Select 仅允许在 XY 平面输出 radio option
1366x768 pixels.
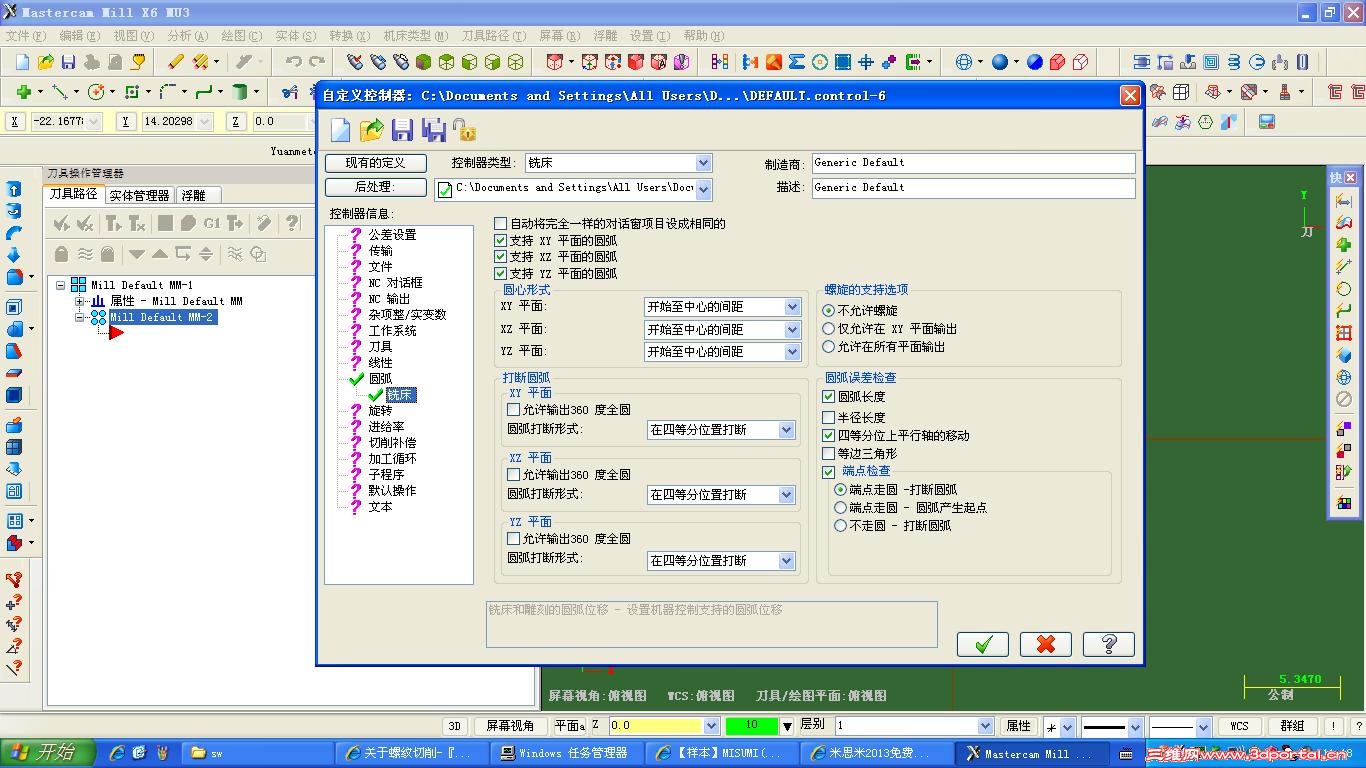[x=828, y=329]
